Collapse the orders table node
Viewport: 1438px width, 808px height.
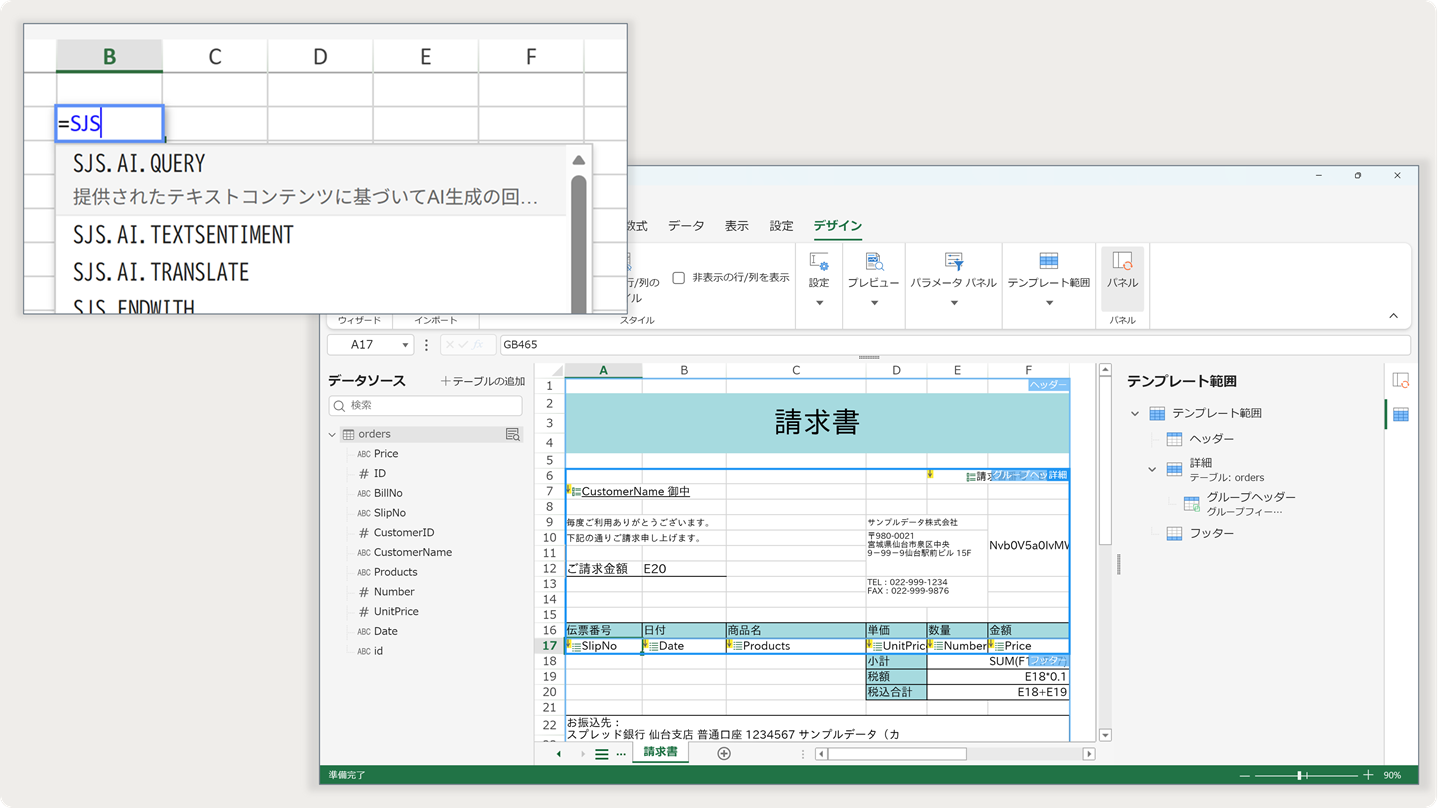click(x=333, y=435)
